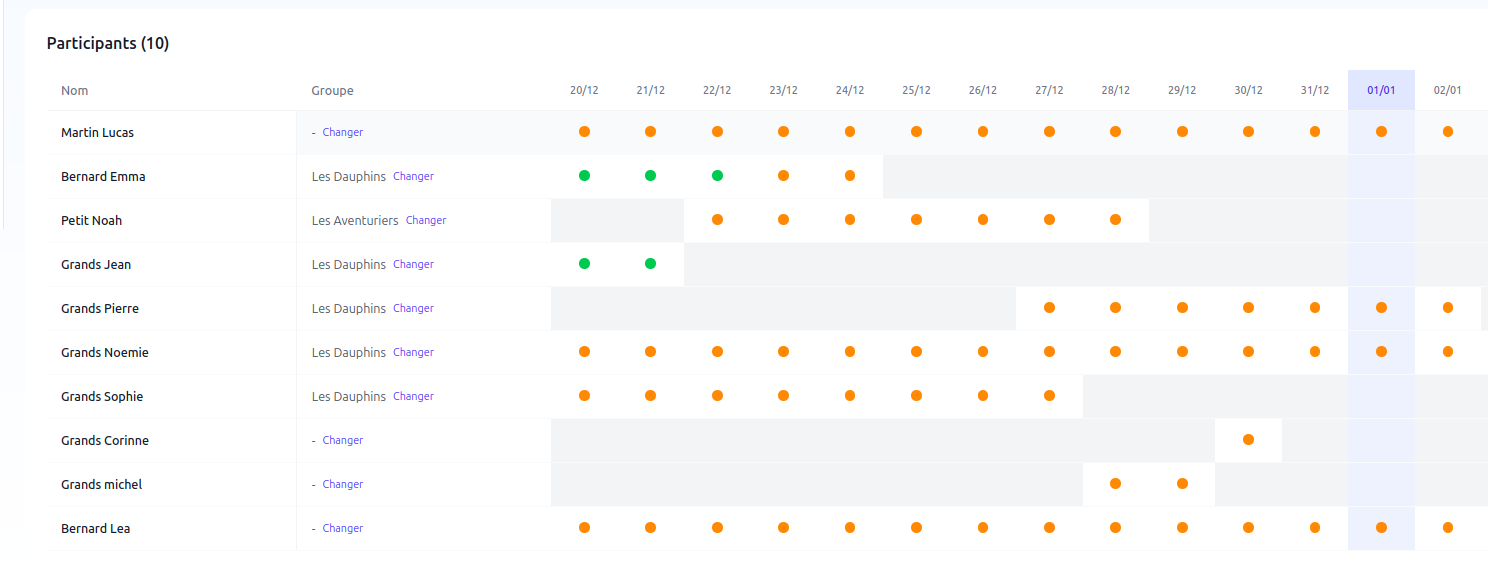Viewport: 1488px width, 583px height.
Task: Click Changer next to Petit Noah's Les Aventuriers
Action: coord(426,220)
